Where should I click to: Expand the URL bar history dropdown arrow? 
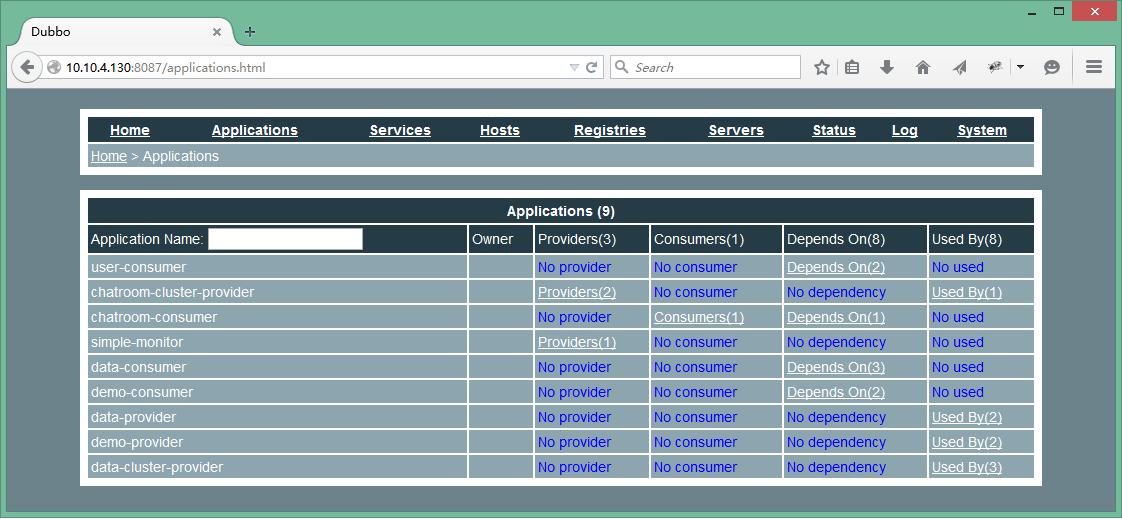[574, 68]
